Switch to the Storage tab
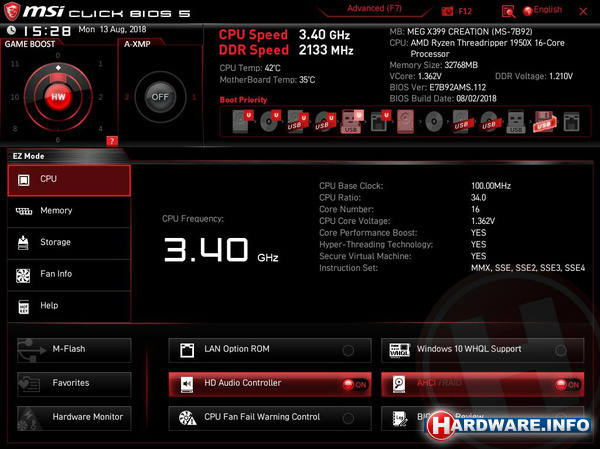The image size is (600, 449). [69, 243]
